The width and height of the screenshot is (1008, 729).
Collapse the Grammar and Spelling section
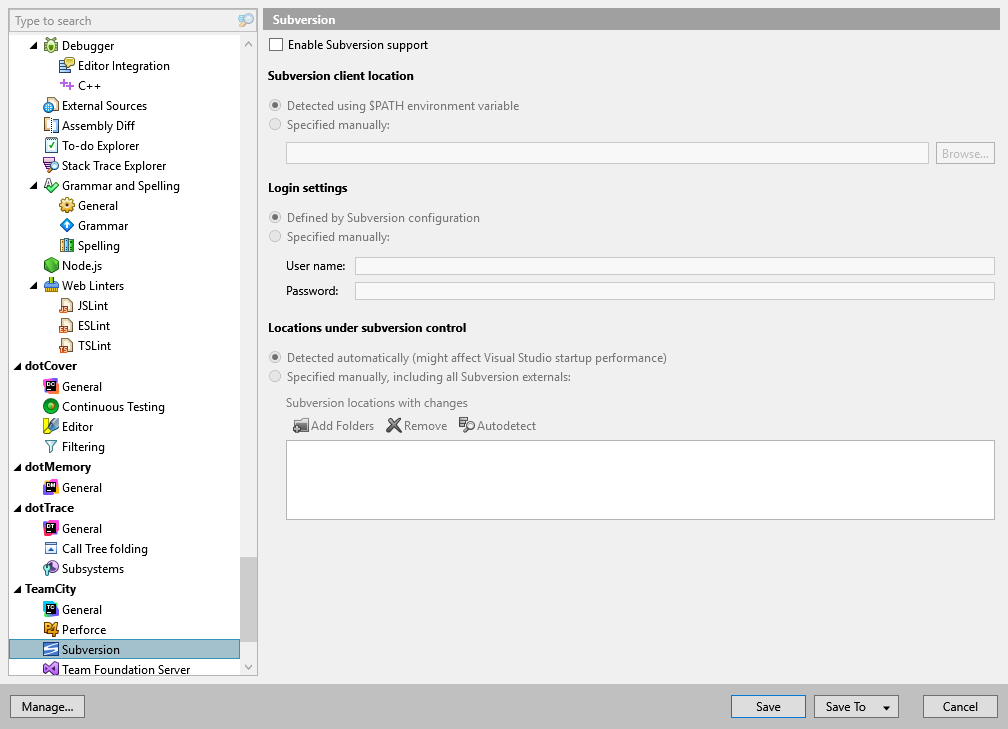tap(31, 185)
